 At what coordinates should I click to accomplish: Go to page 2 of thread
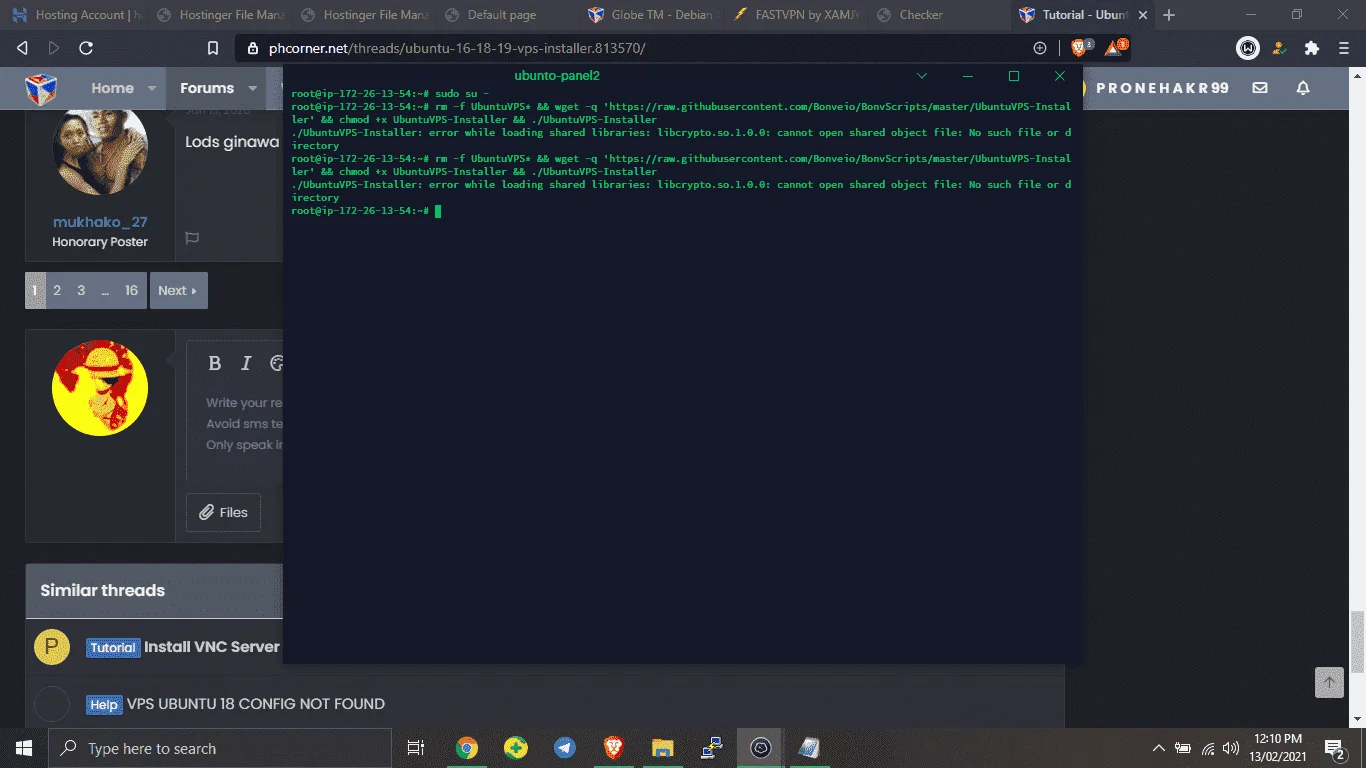pos(57,290)
